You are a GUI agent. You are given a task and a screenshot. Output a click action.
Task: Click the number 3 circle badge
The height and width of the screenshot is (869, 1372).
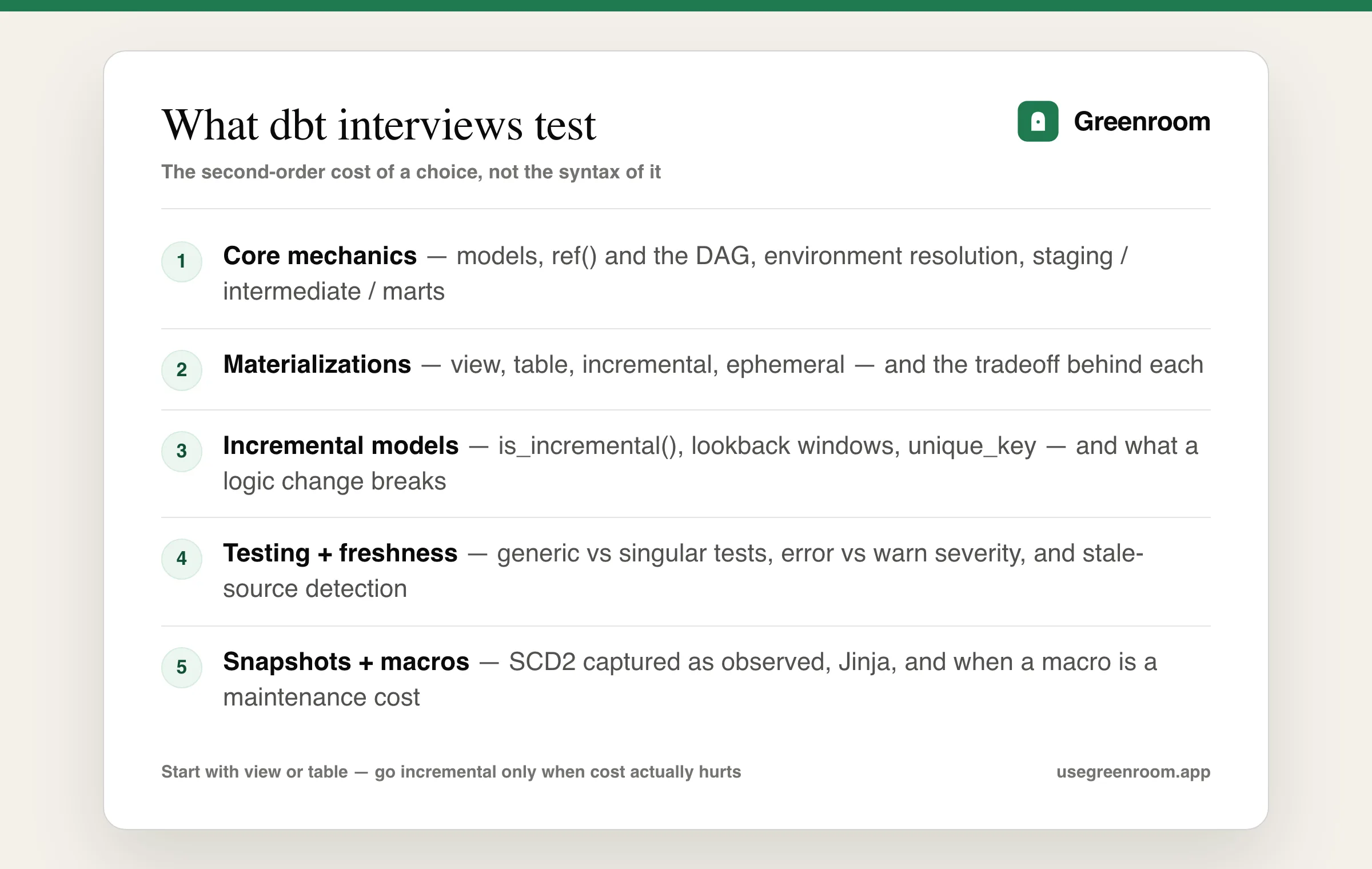click(x=182, y=451)
